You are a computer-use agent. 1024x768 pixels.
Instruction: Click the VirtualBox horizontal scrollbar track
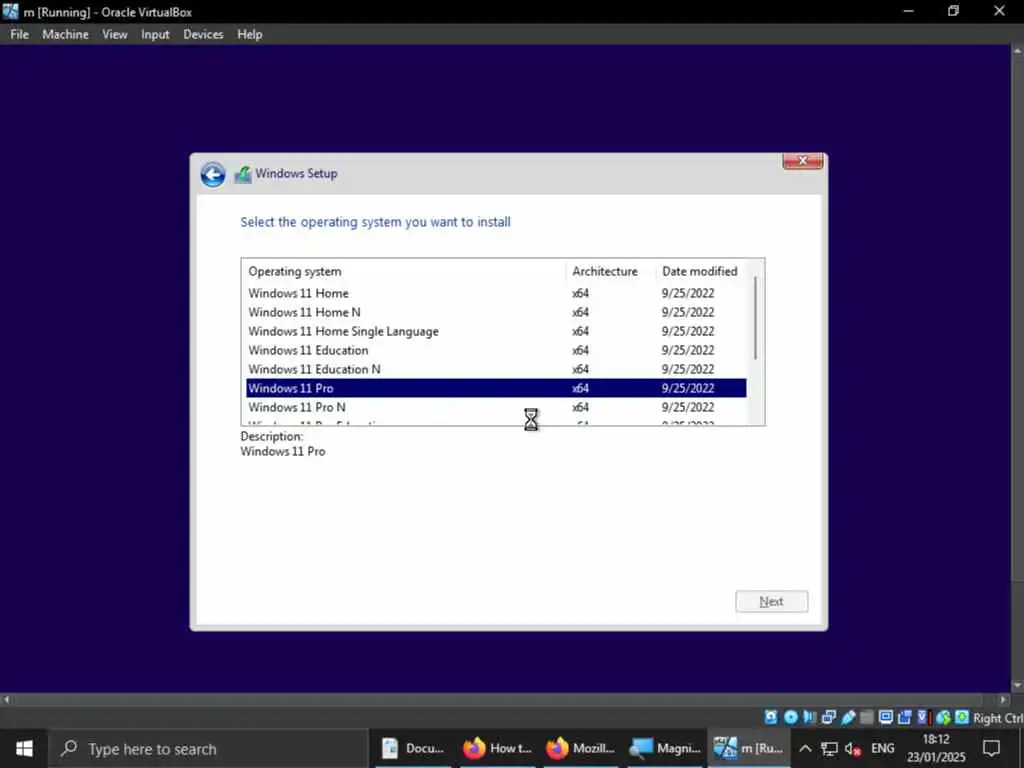503,699
